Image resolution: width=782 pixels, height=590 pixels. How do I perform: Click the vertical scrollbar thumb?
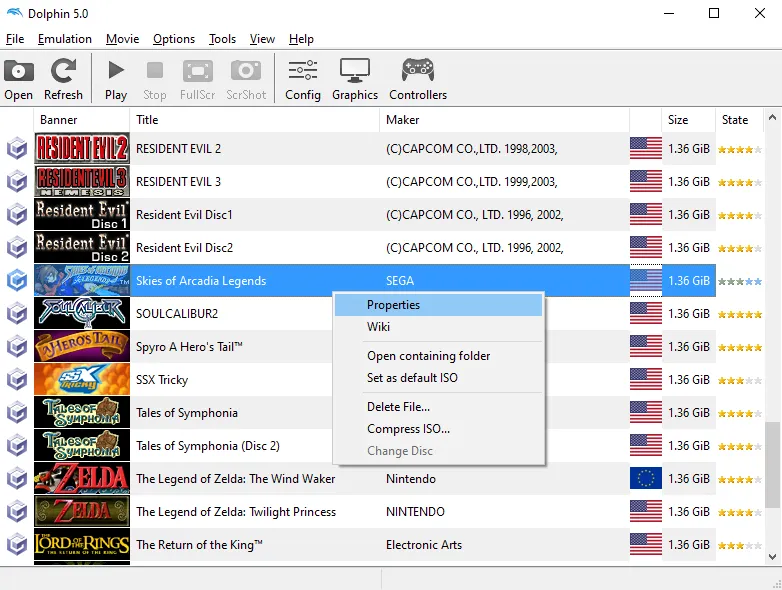click(773, 465)
